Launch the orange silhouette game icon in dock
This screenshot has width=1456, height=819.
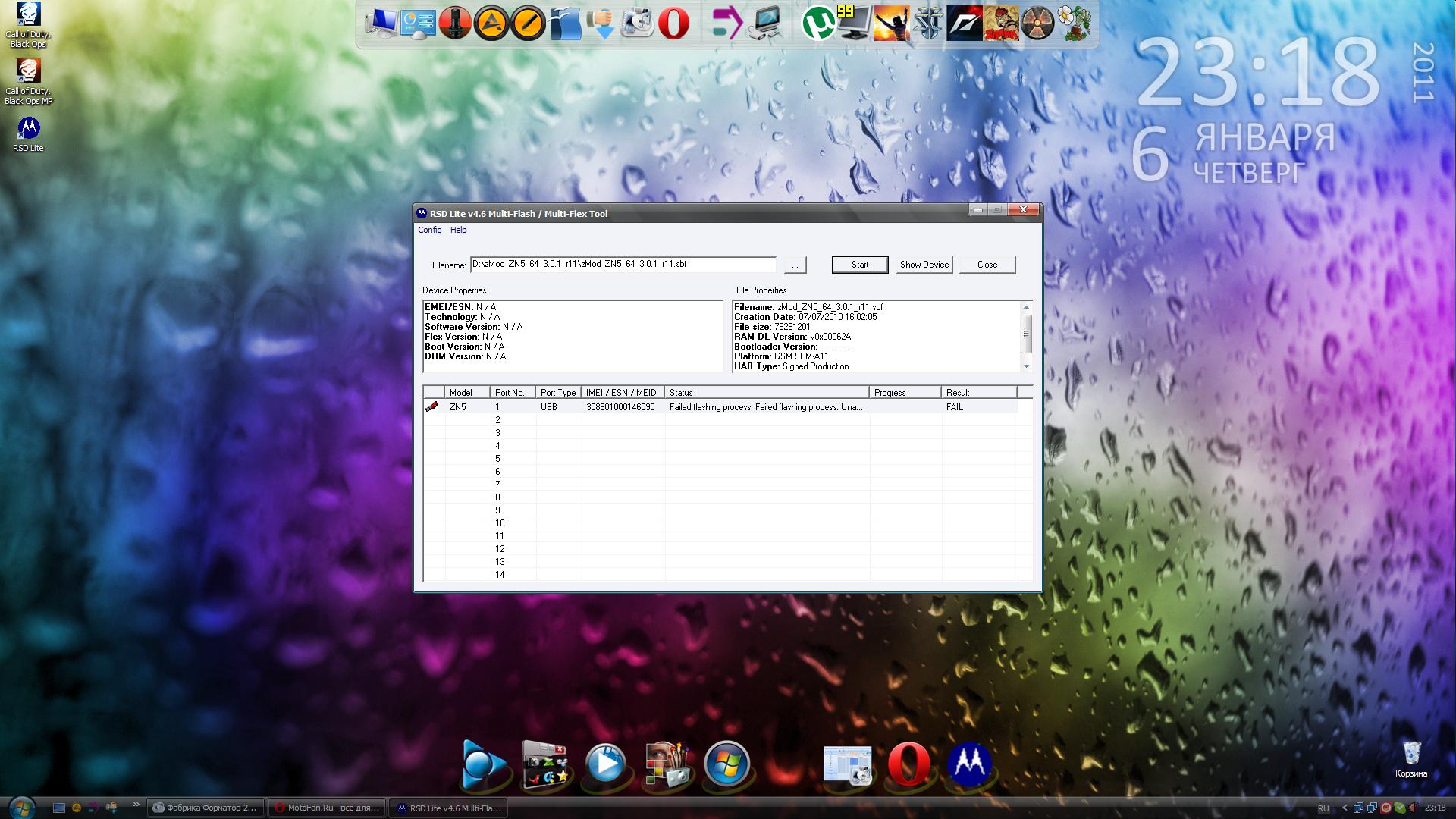pyautogui.click(x=891, y=23)
